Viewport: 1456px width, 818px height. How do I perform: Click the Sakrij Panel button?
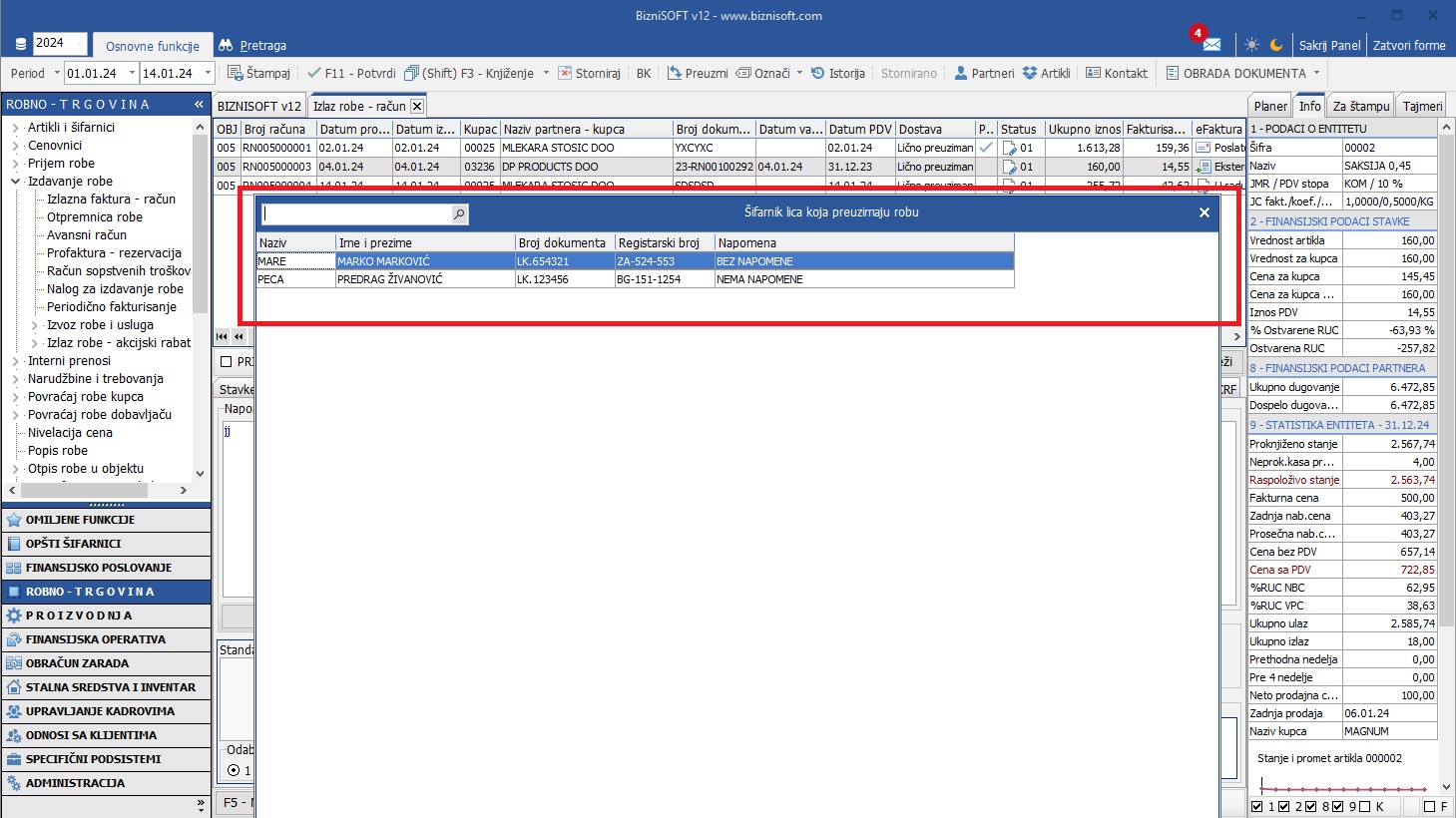(x=1329, y=45)
